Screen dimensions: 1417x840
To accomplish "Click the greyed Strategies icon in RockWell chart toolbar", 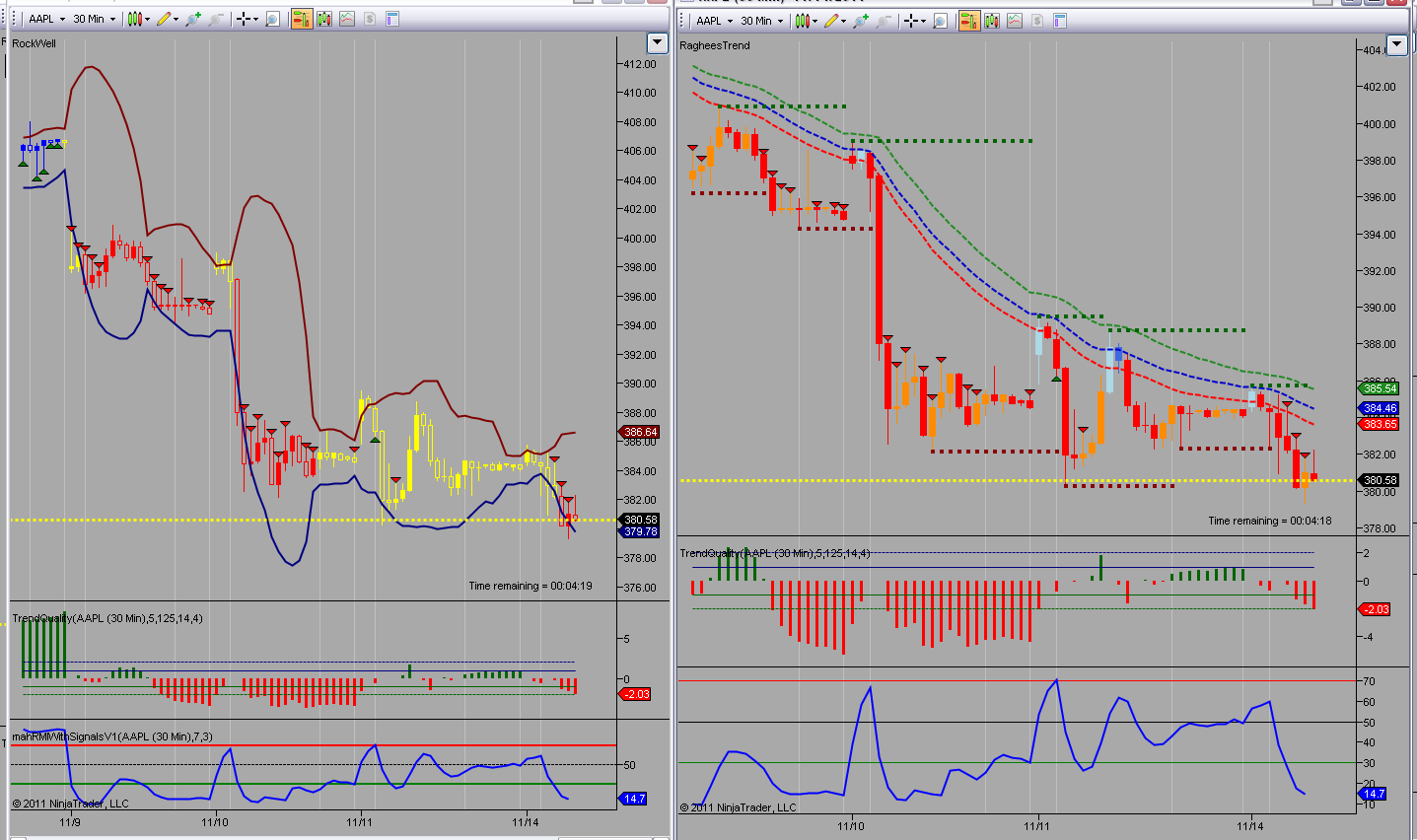I will pos(370,19).
